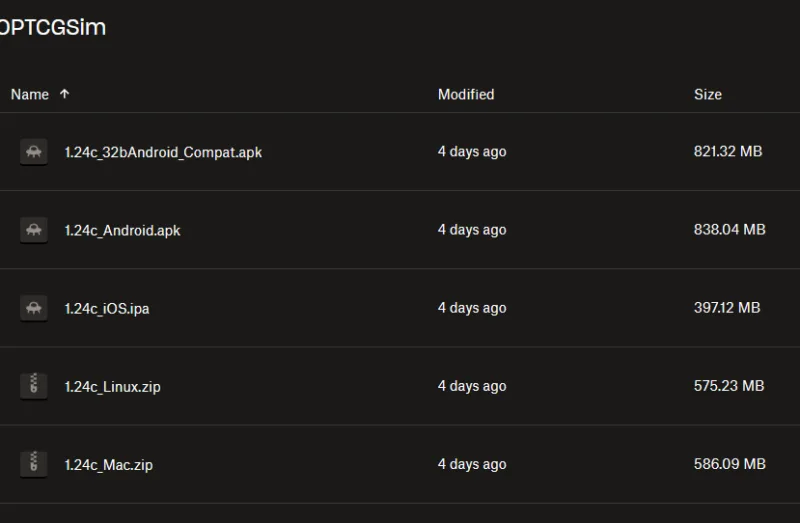Image resolution: width=800 pixels, height=523 pixels.
Task: Click 4 days ago for Linux.zip row
Action: tap(472, 386)
